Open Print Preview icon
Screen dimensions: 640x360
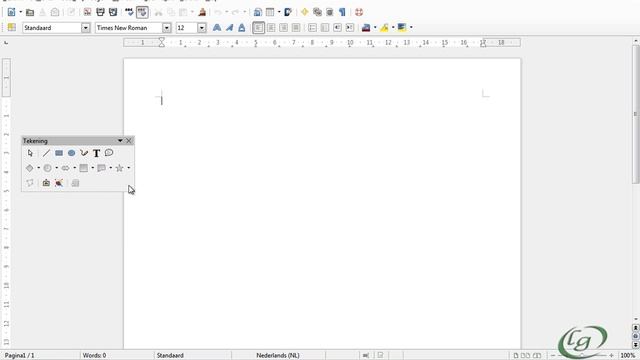[113, 12]
